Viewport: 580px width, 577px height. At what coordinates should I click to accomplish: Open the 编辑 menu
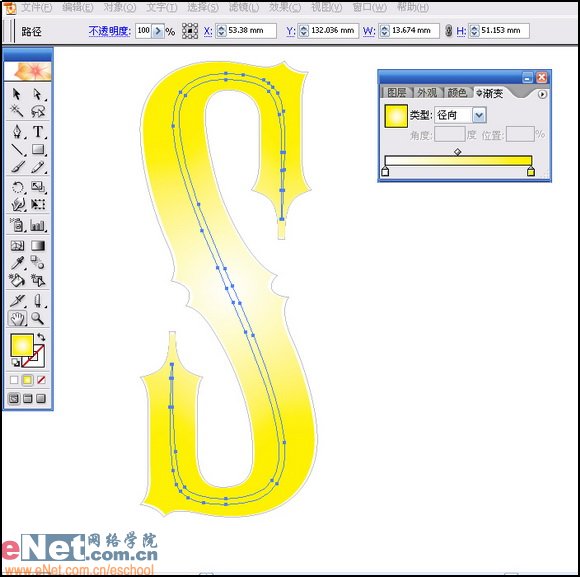coord(78,7)
